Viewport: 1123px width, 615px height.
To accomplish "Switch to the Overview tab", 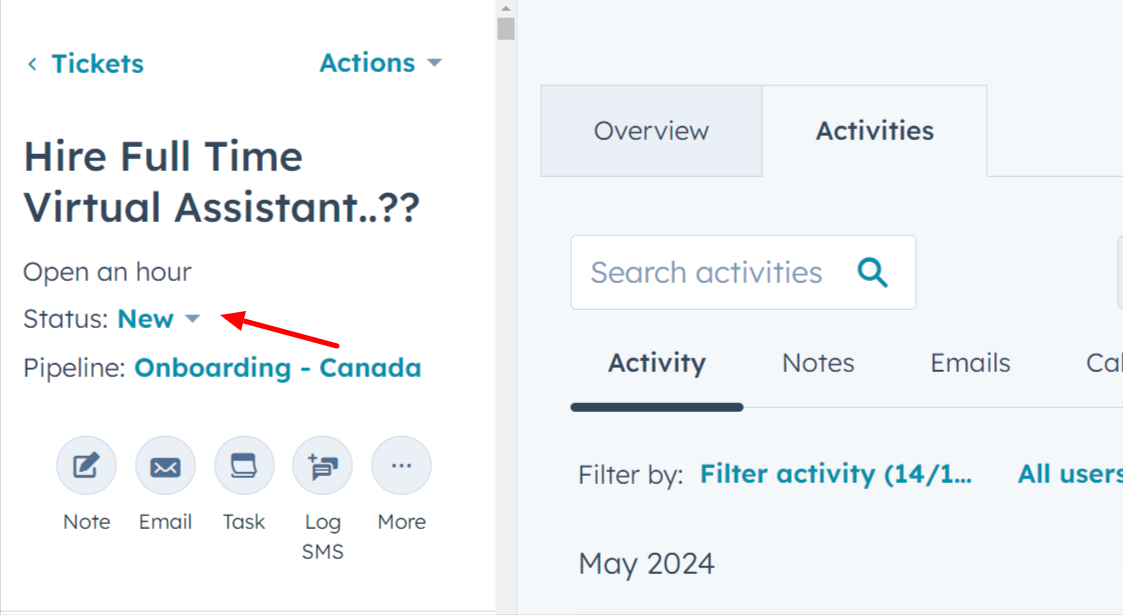I will pos(651,131).
